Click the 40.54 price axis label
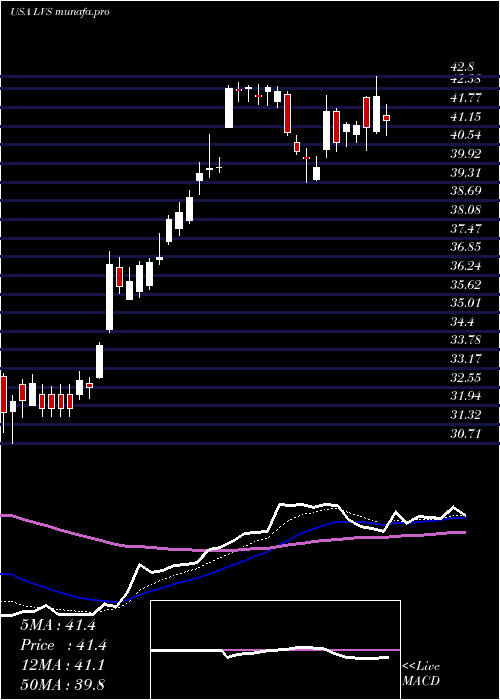Image resolution: width=500 pixels, height=700 pixels. [x=466, y=135]
